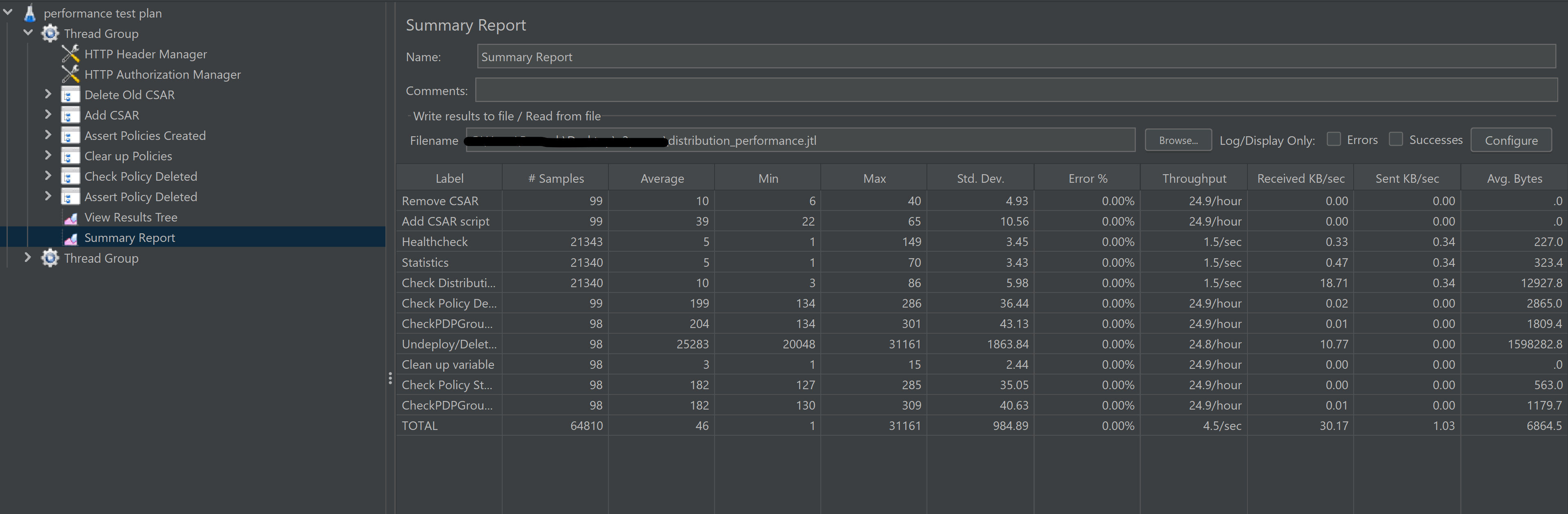Expand the Assert Policy Deleted node
This screenshot has height=514, width=1568.
(x=48, y=195)
